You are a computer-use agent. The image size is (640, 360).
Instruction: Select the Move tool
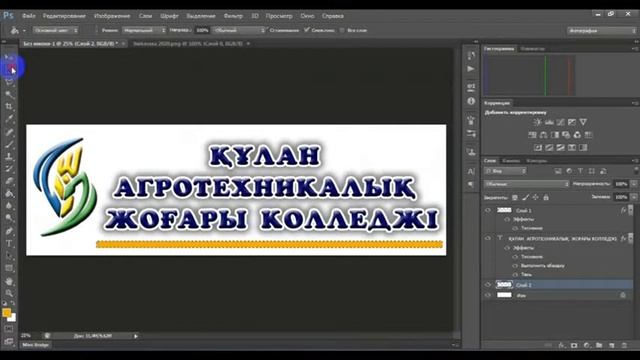9,57
